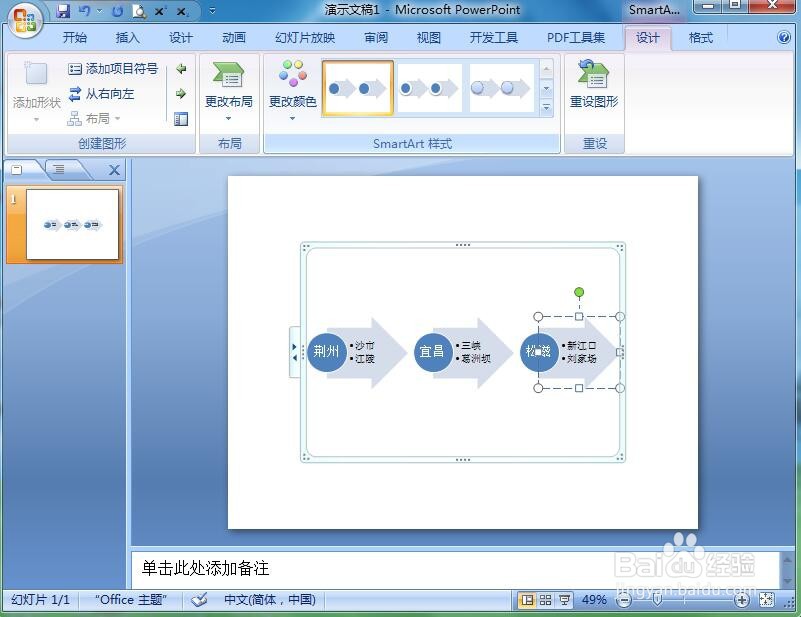The image size is (801, 617).
Task: Switch to Slide Sorter view
Action: [546, 600]
